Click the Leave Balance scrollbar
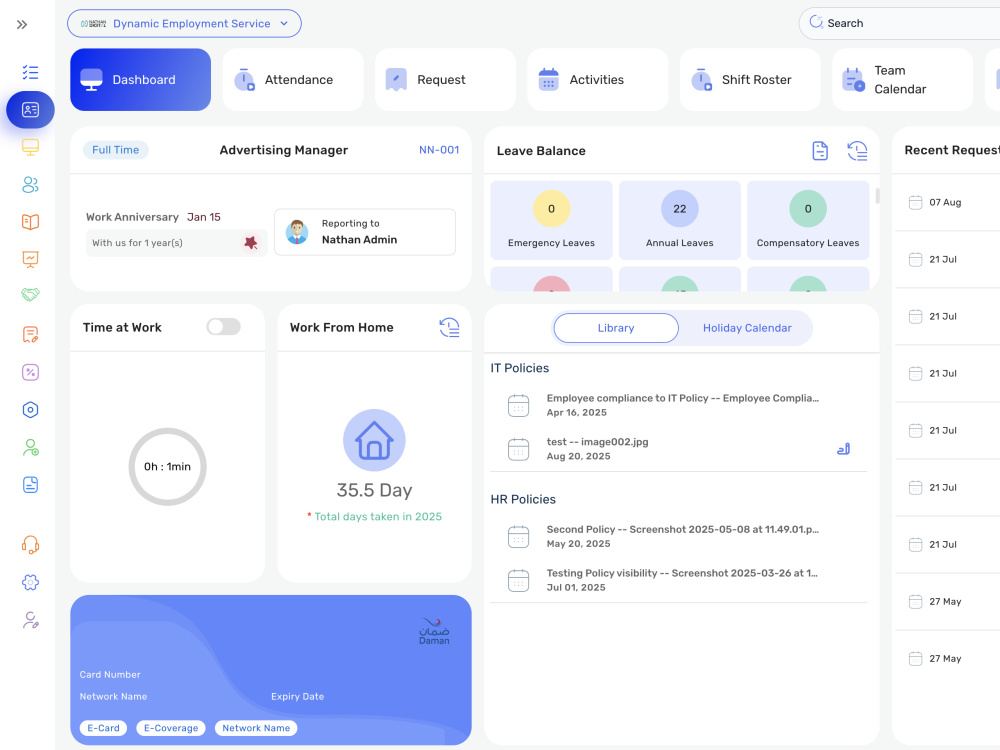This screenshot has width=1000, height=750. click(878, 196)
